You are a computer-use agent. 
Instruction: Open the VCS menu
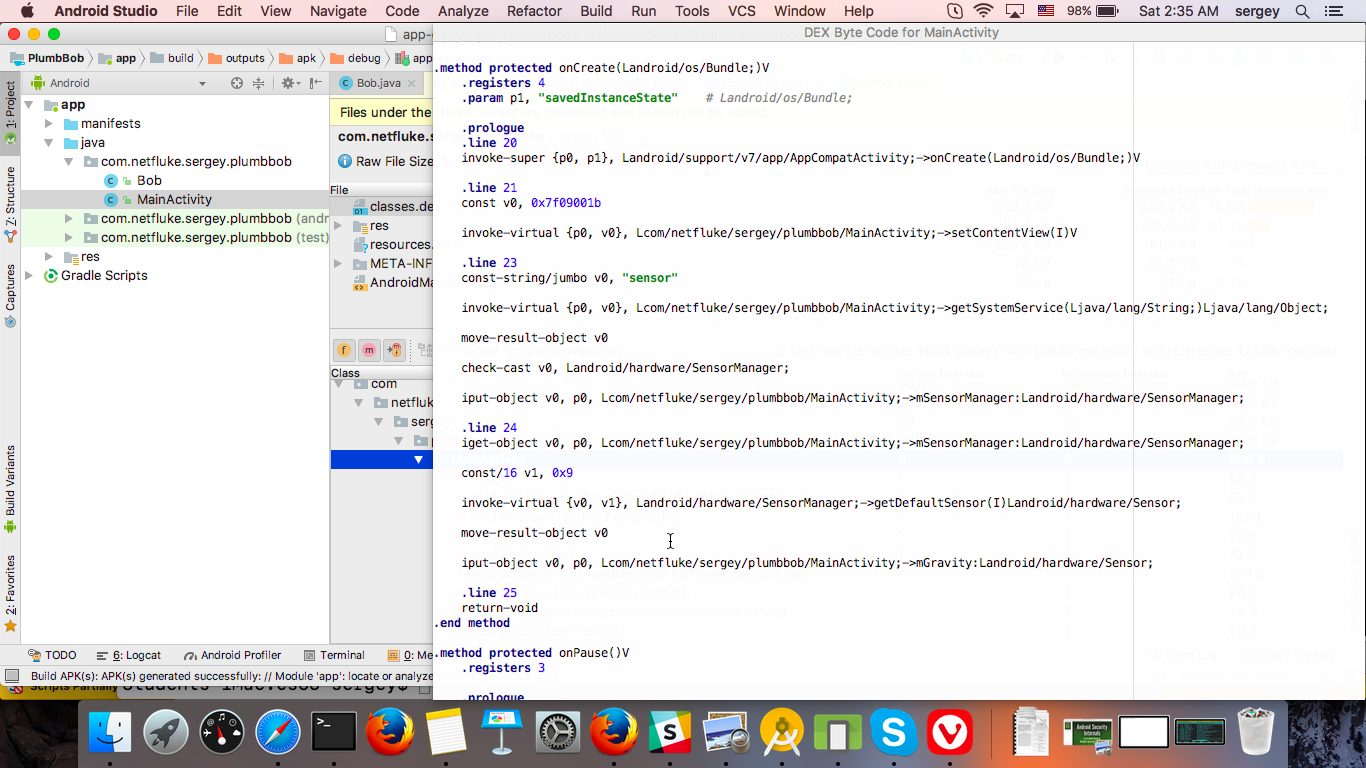click(x=741, y=11)
